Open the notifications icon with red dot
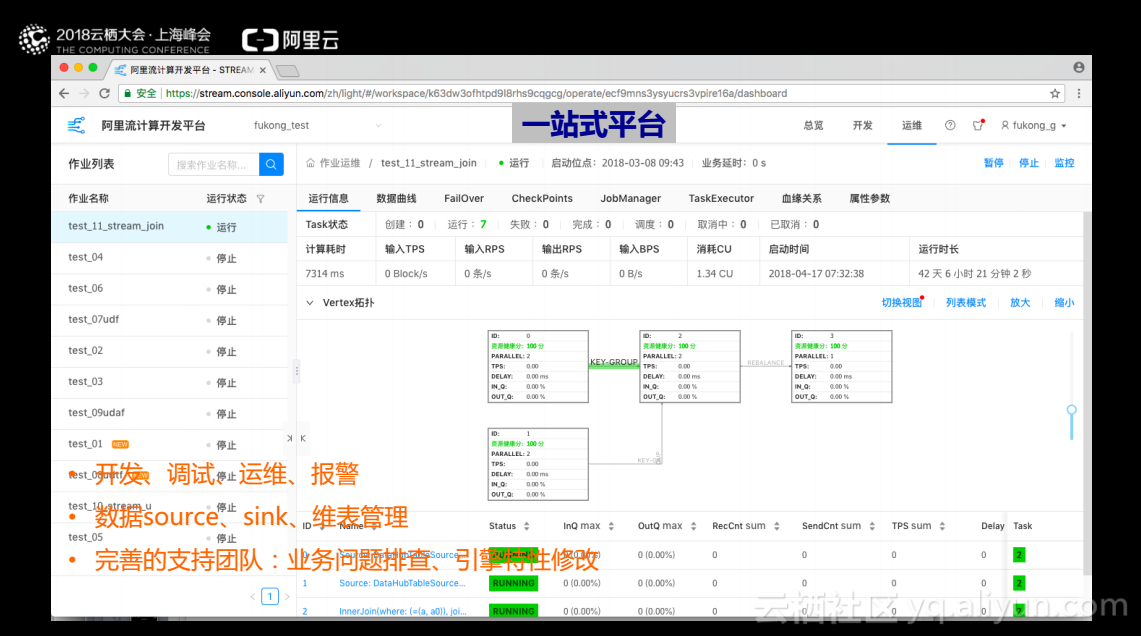This screenshot has width=1141, height=636. coord(978,125)
